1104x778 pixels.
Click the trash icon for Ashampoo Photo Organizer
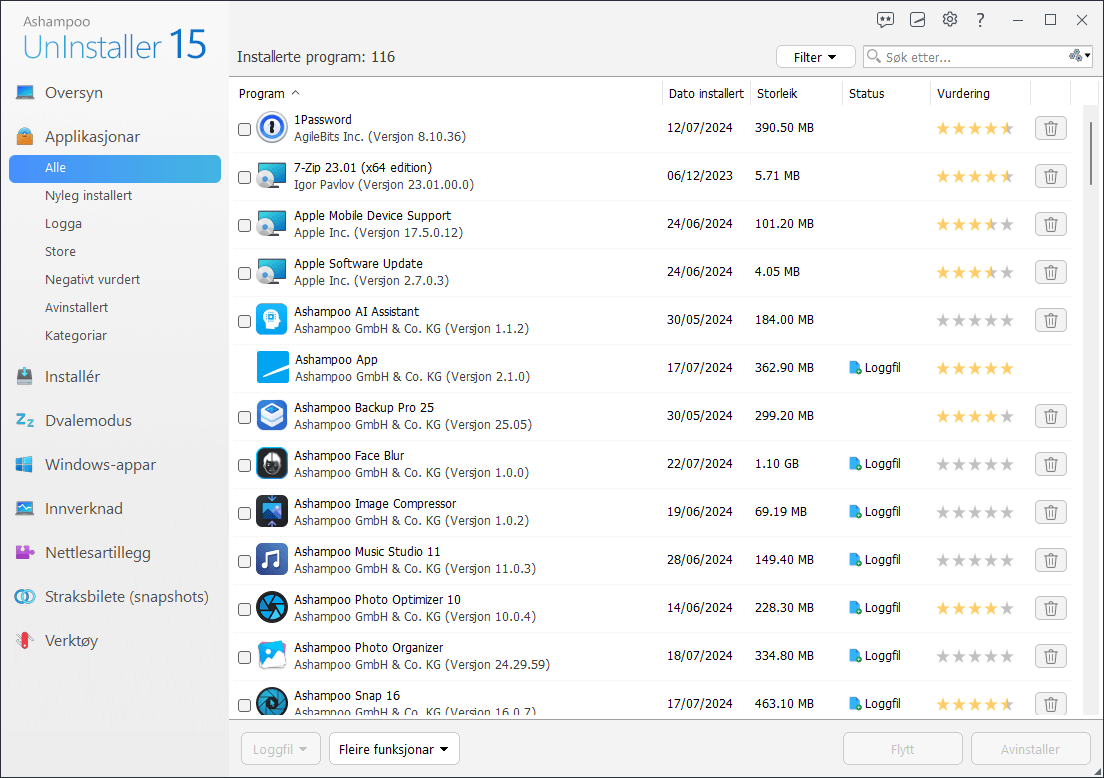click(x=1050, y=656)
